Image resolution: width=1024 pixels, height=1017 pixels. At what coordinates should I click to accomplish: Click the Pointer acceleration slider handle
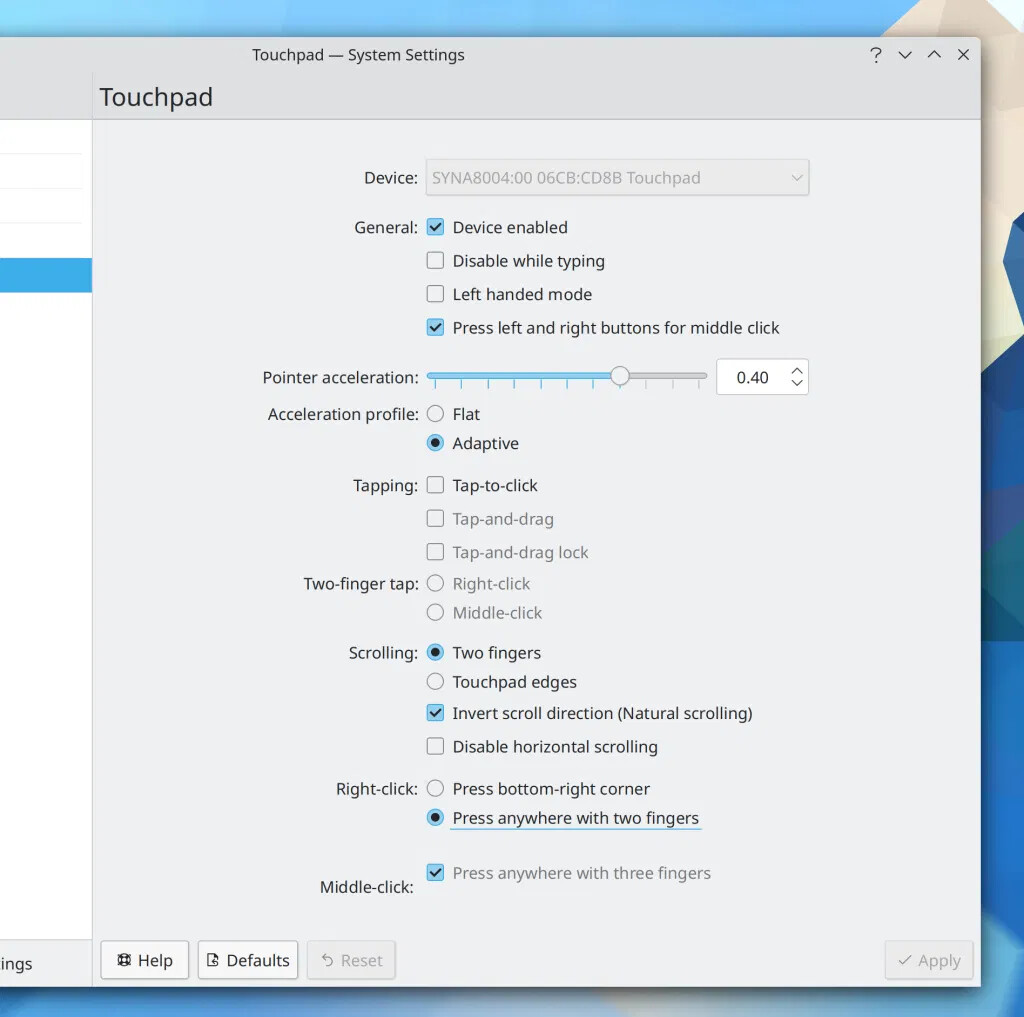[620, 376]
